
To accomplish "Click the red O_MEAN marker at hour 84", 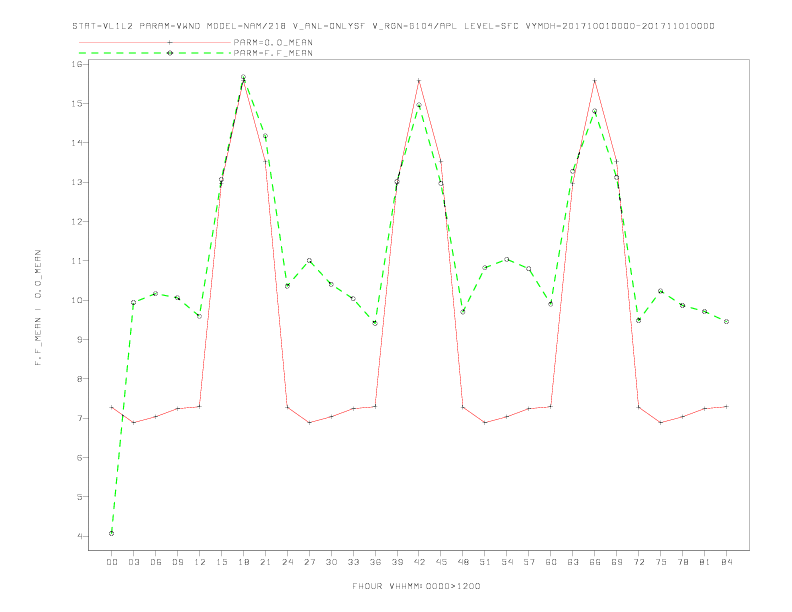I will coord(727,406).
